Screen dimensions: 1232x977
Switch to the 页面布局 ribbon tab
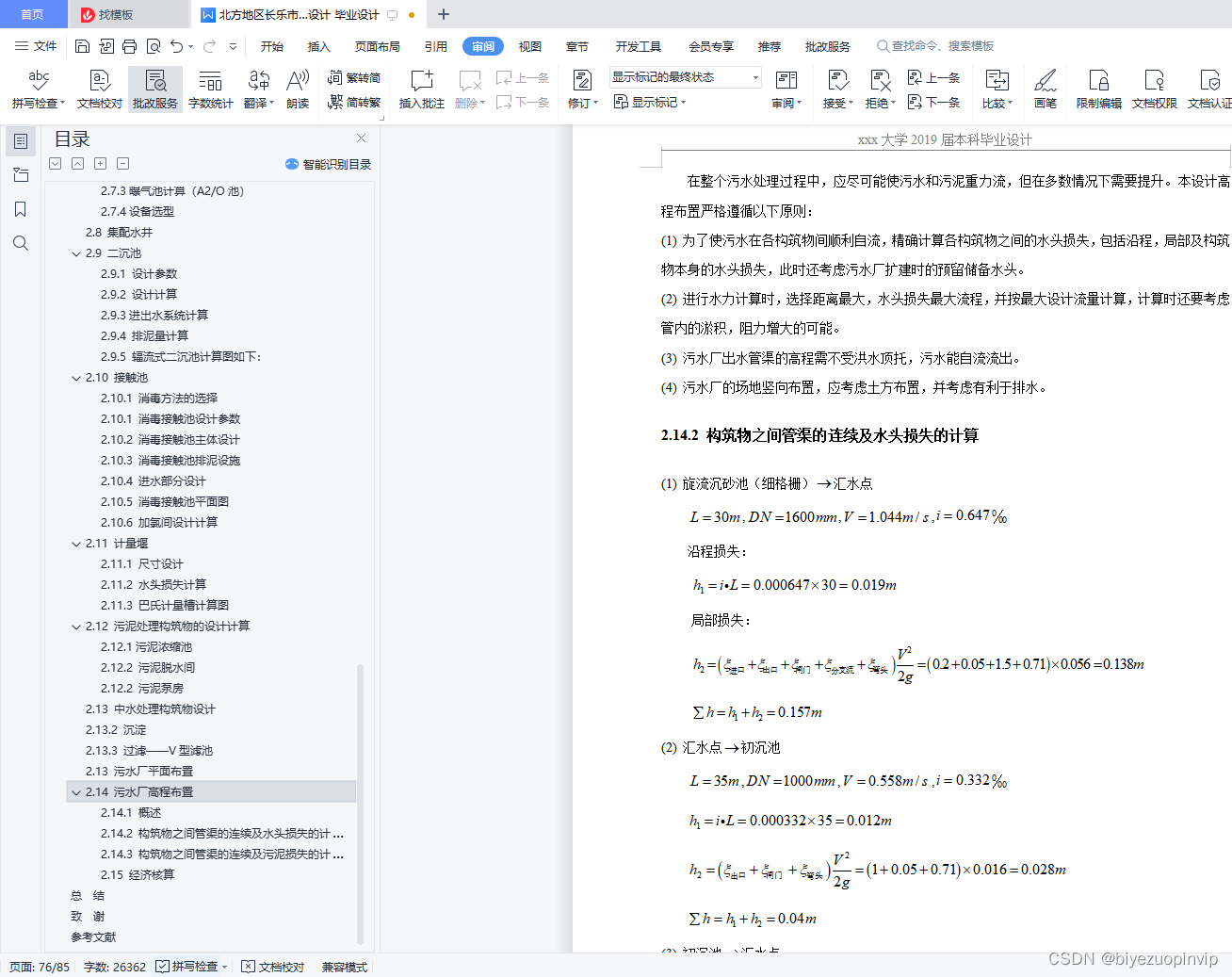pos(378,46)
